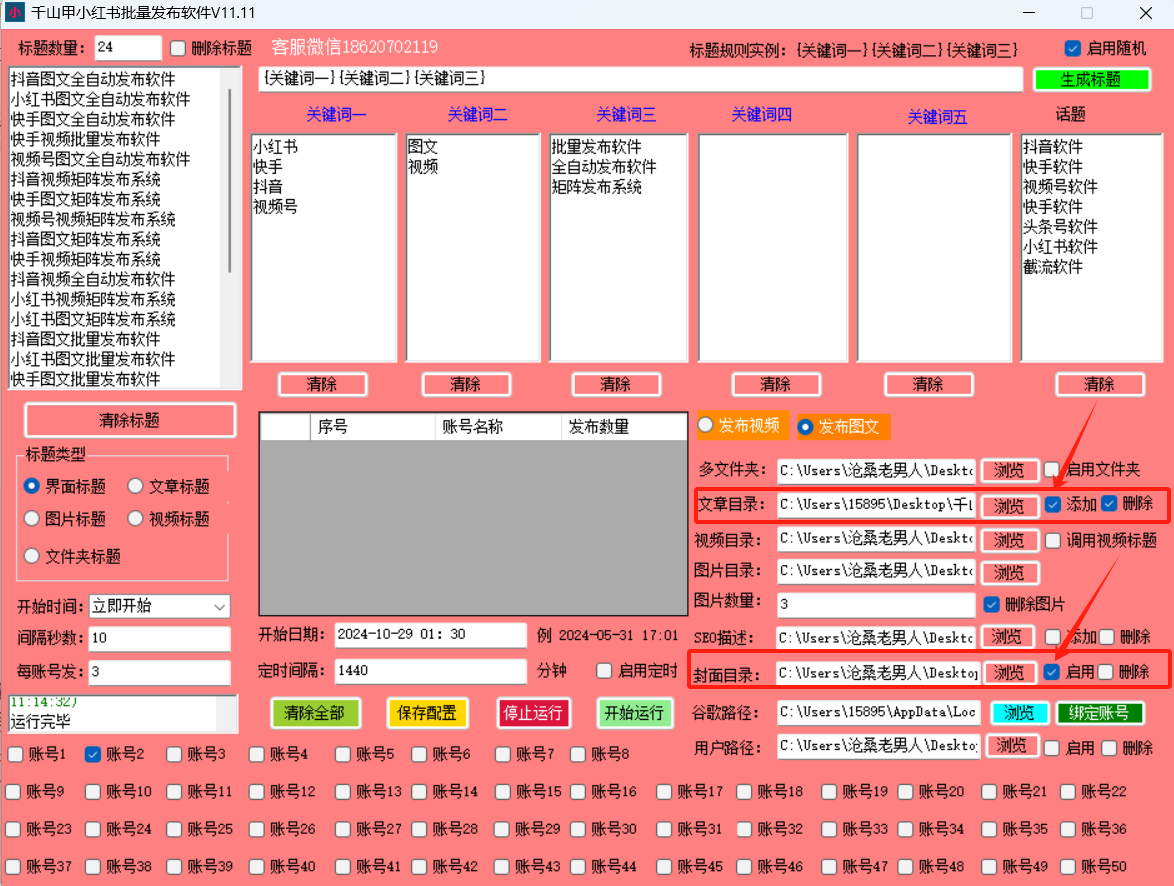Screen dimensions: 1174x886
Task: Tick the 账号22 checkbox
Action: point(1068,792)
